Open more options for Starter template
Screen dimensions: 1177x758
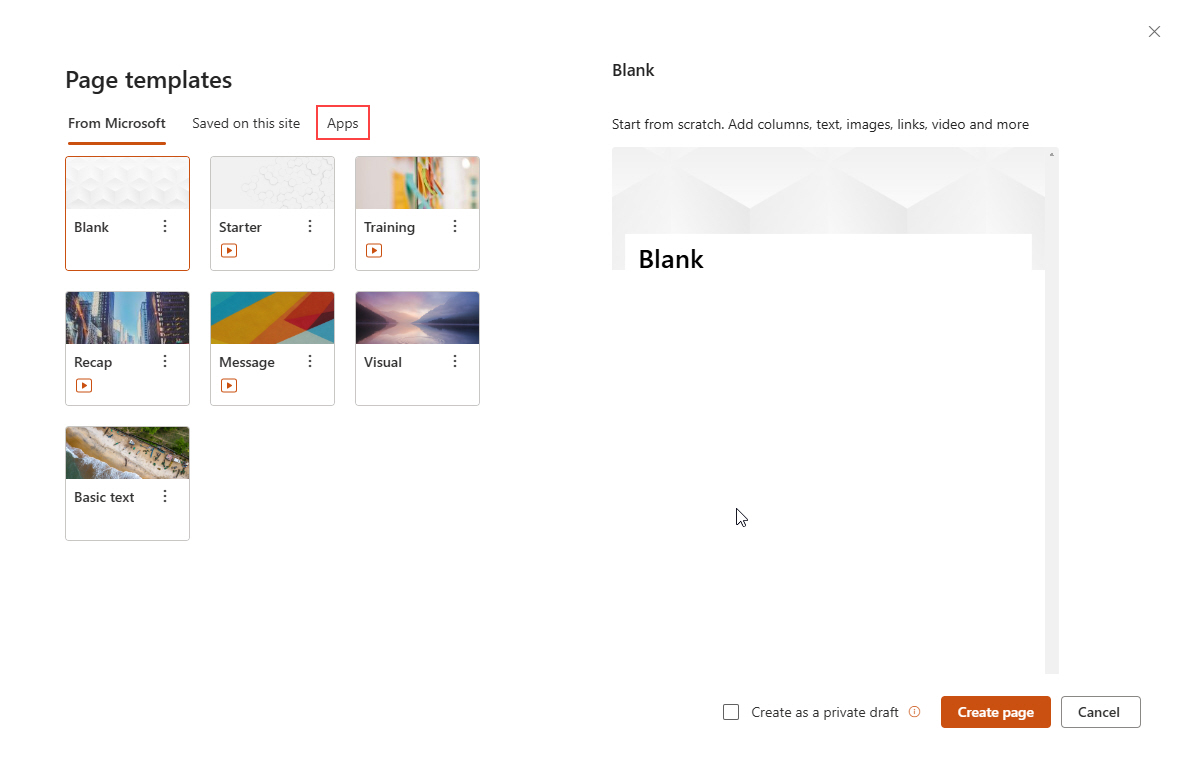(310, 227)
